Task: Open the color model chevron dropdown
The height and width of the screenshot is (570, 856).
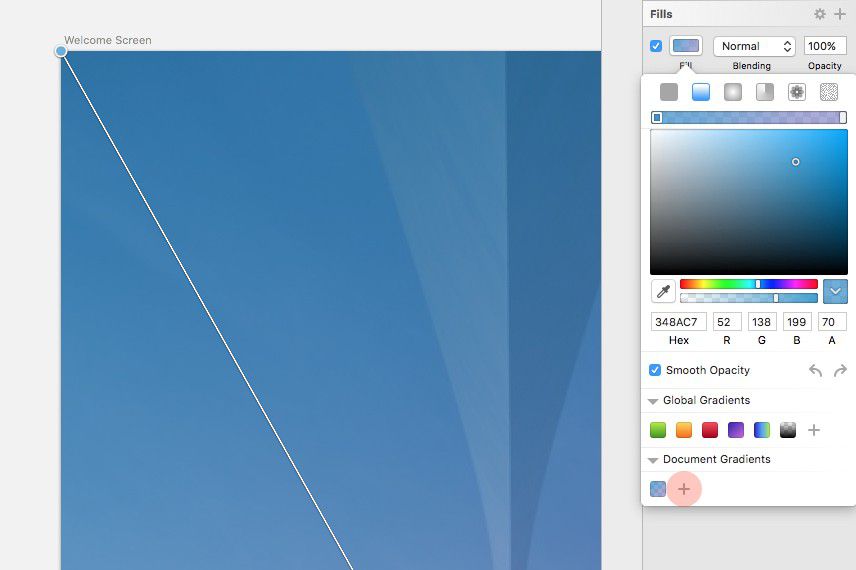Action: 835,291
